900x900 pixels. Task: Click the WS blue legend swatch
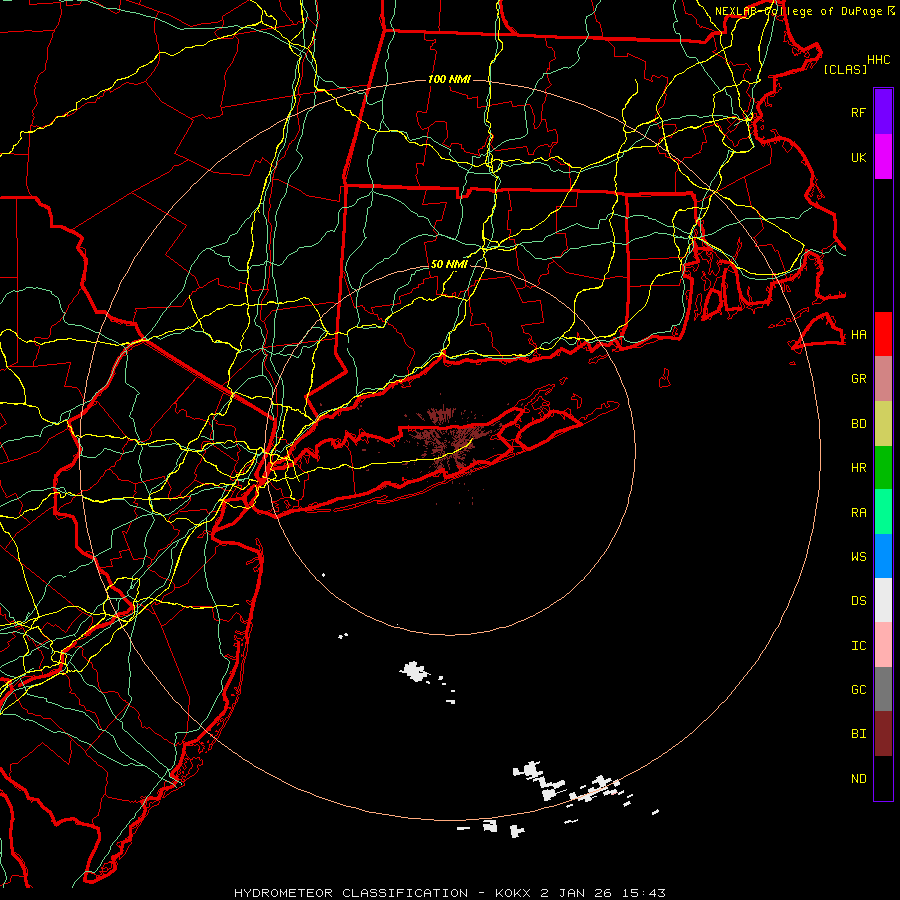tap(883, 556)
